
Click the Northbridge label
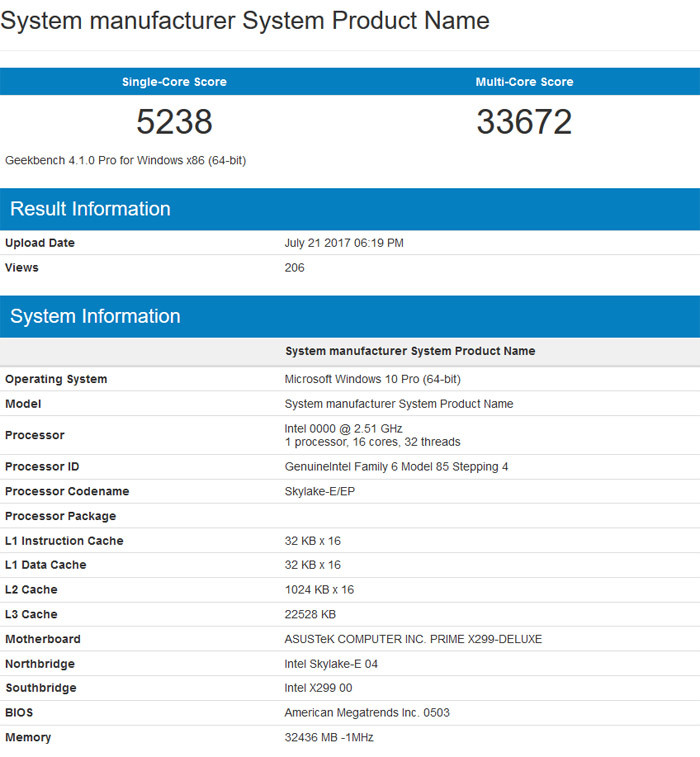coord(40,664)
